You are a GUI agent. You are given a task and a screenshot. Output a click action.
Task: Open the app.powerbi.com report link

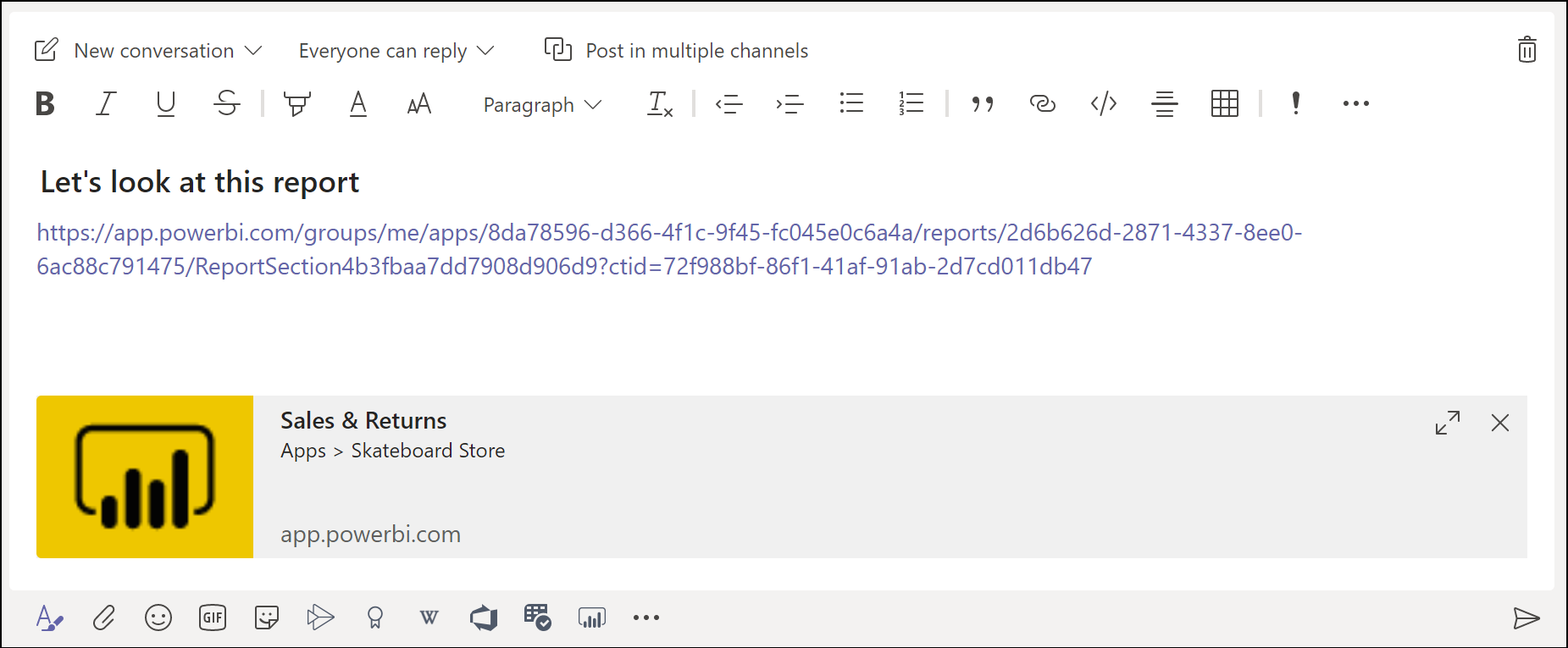pyautogui.click(x=669, y=249)
